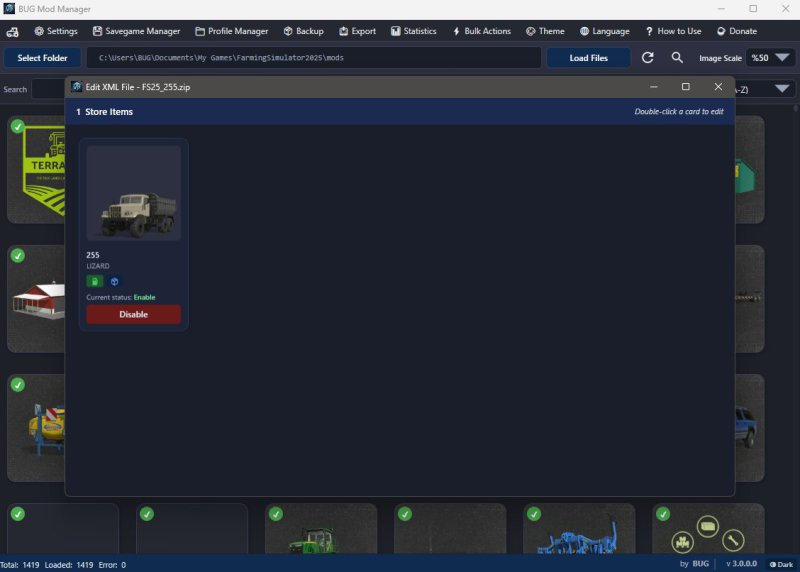Toggle the Dark theme indicator in status bar
The image size is (800, 572).
[x=781, y=564]
